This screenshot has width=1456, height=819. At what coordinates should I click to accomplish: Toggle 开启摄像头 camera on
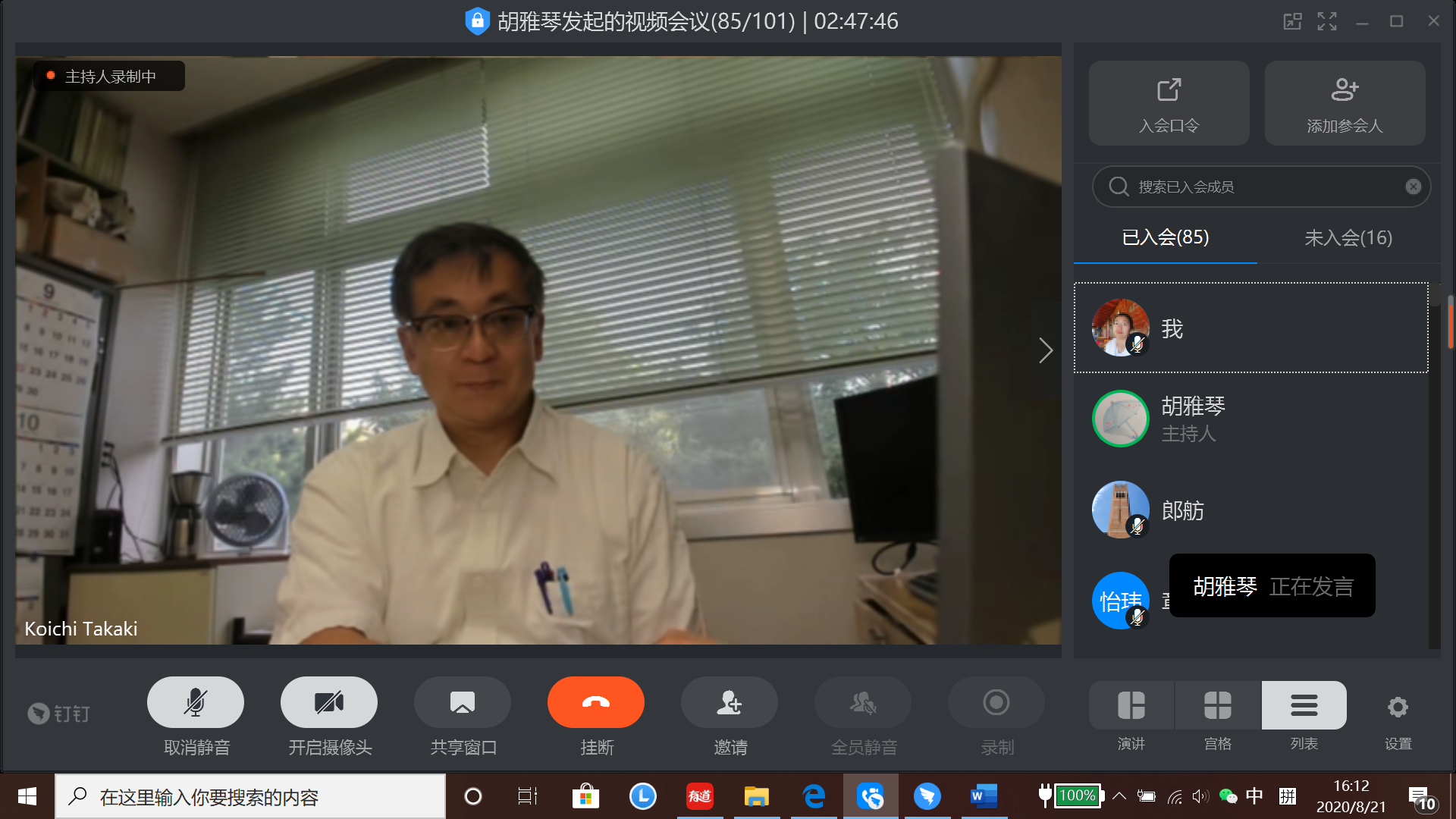pos(328,702)
